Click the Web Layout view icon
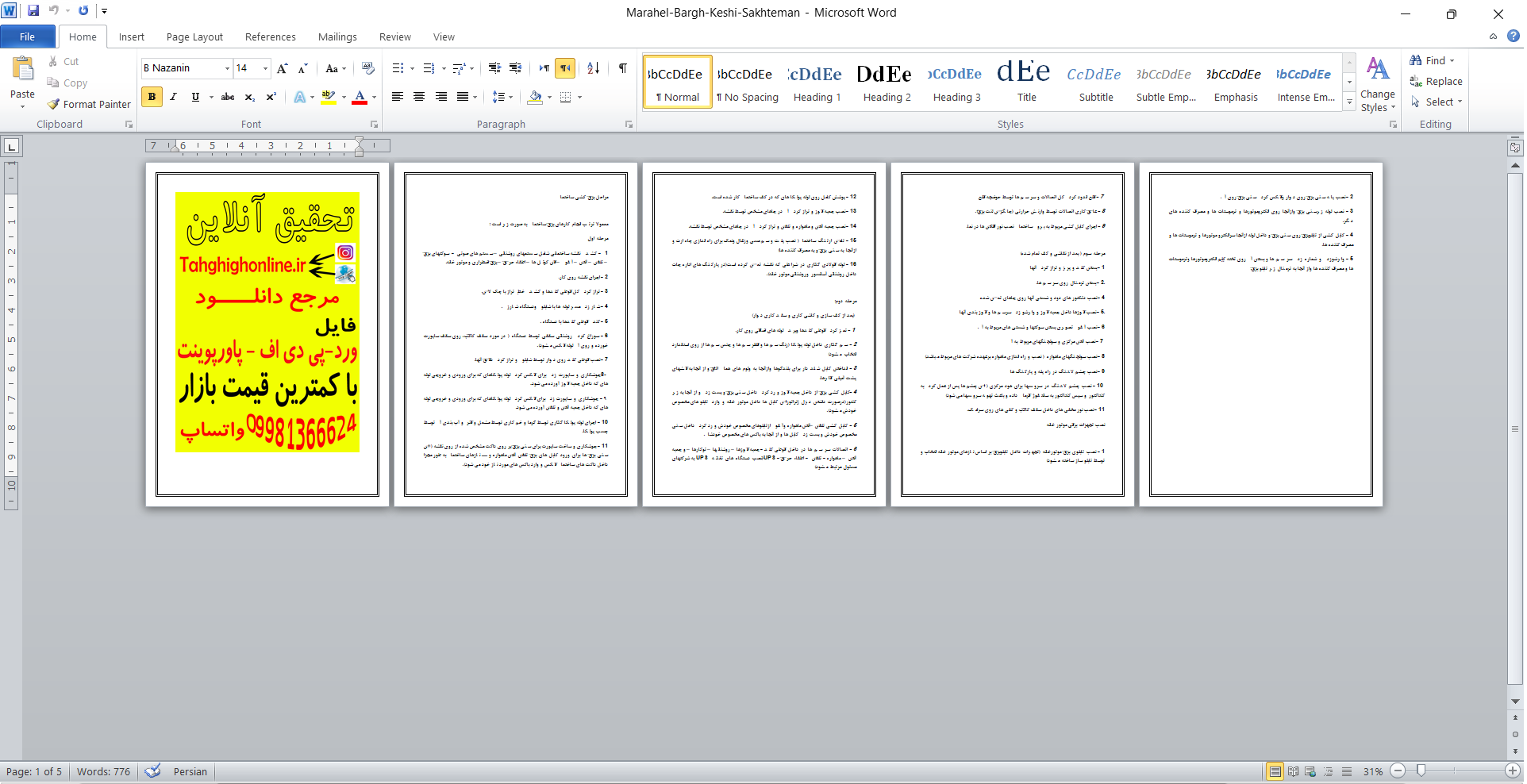Viewport: 1527px width, 784px height. (x=1310, y=771)
